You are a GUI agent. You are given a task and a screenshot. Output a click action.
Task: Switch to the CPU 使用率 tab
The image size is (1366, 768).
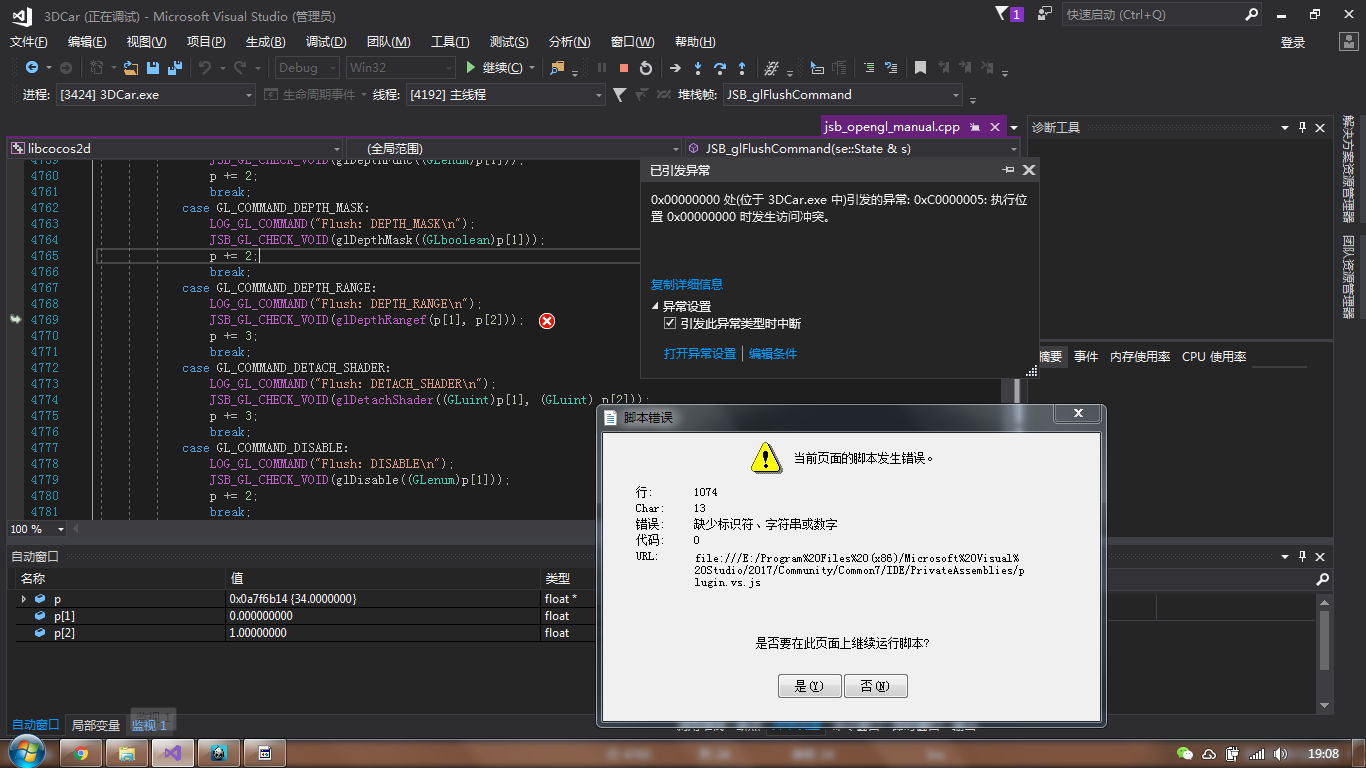click(1214, 357)
